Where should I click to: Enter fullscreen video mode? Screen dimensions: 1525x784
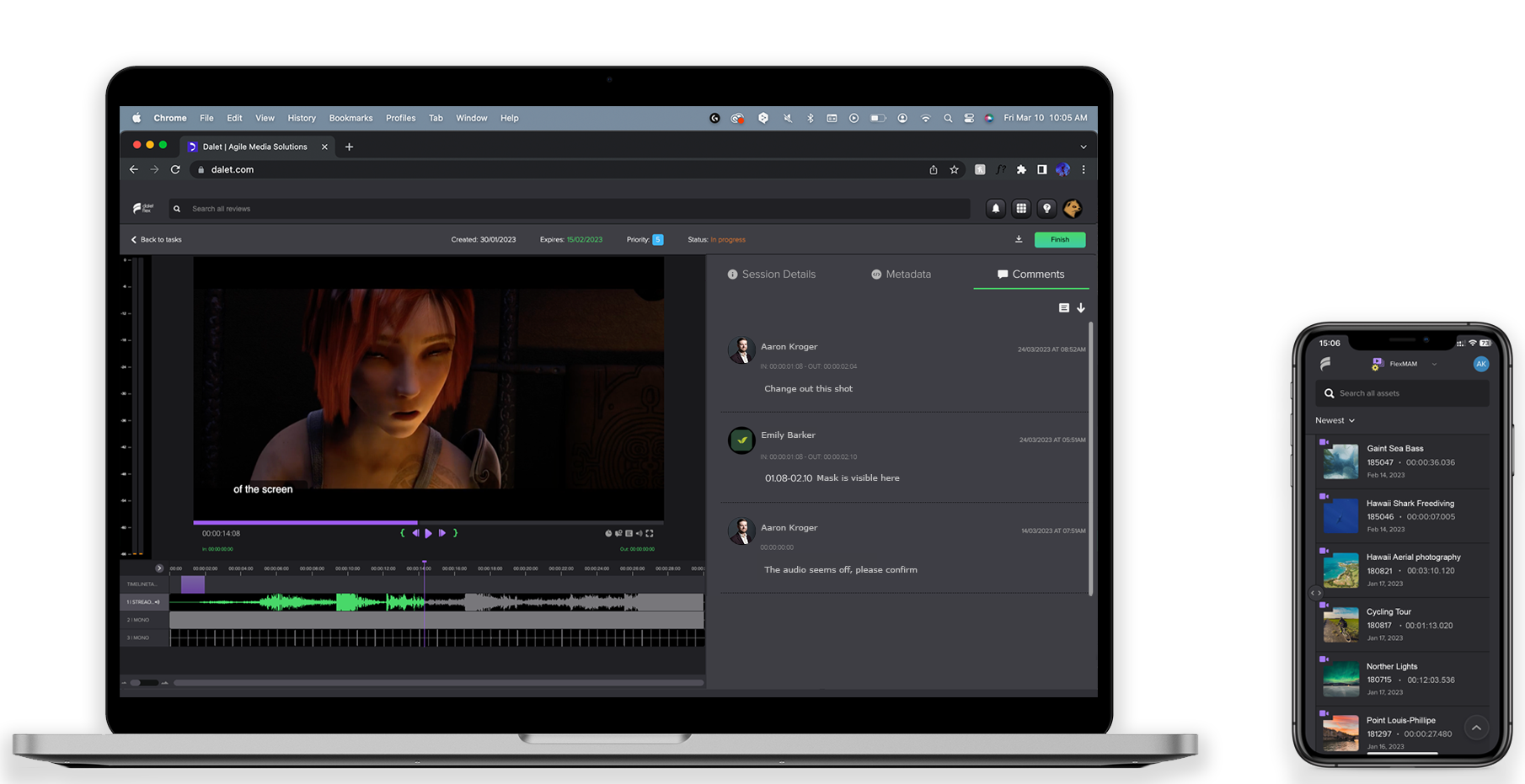tap(650, 533)
